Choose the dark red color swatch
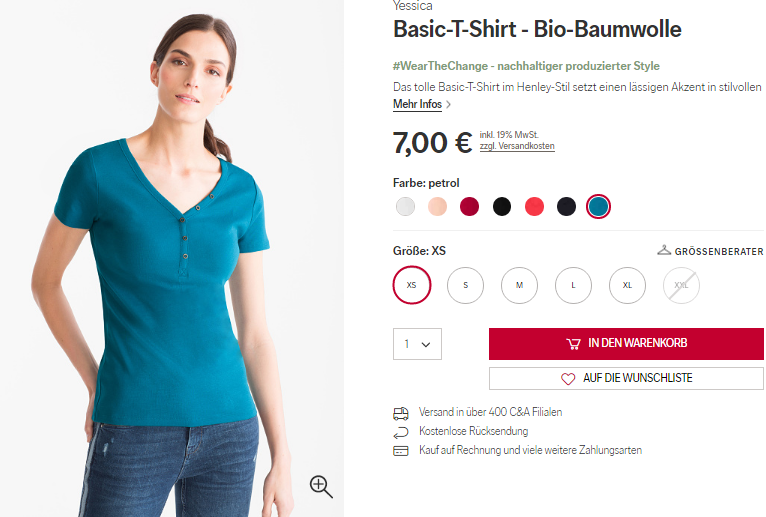The height and width of the screenshot is (517, 766). point(469,206)
